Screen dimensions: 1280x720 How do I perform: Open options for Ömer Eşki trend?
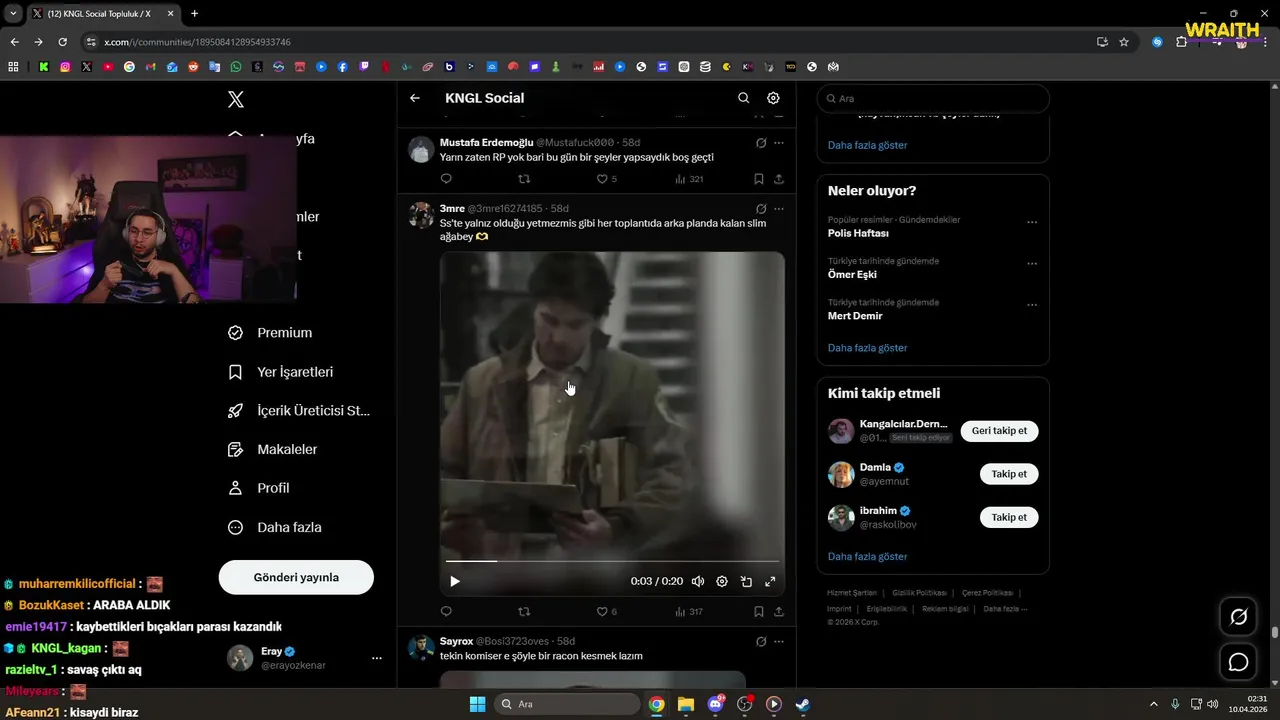1032,264
